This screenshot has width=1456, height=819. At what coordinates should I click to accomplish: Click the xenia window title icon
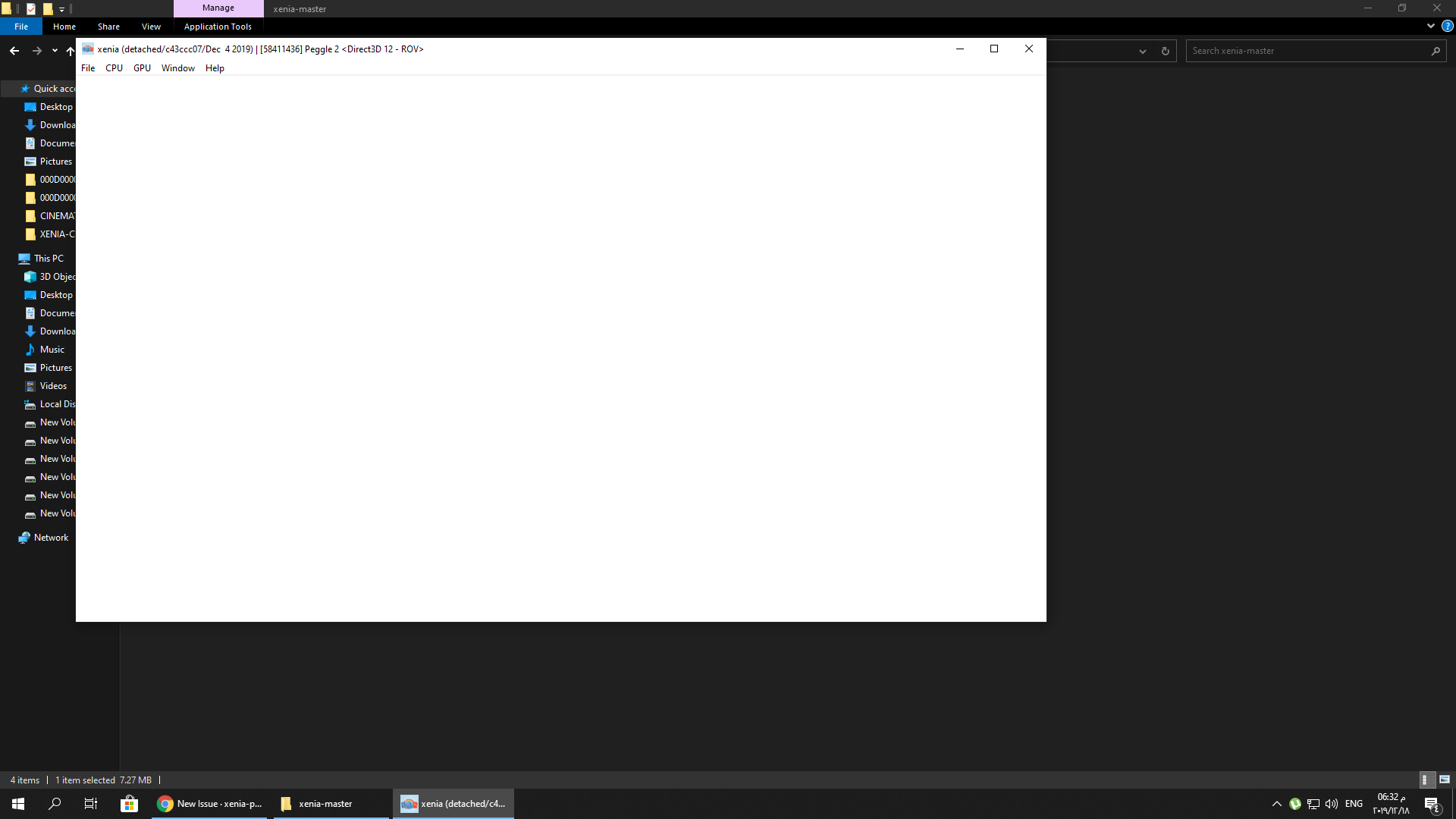point(88,49)
